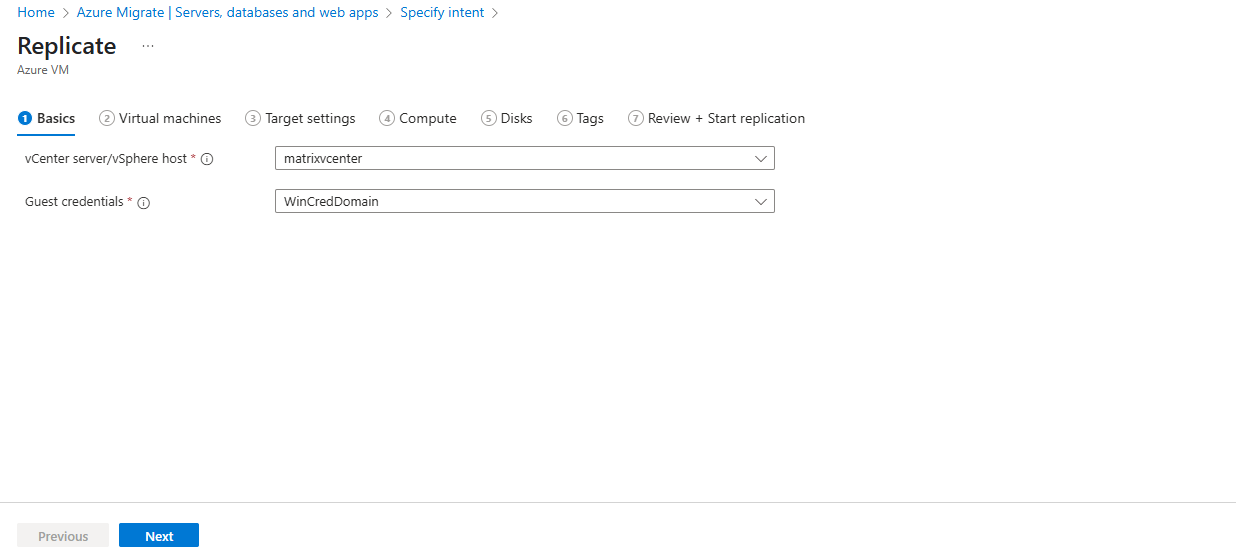Open the vCenter server/vSphere host combo box
Image resolution: width=1236 pixels, height=558 pixels.
[x=525, y=158]
